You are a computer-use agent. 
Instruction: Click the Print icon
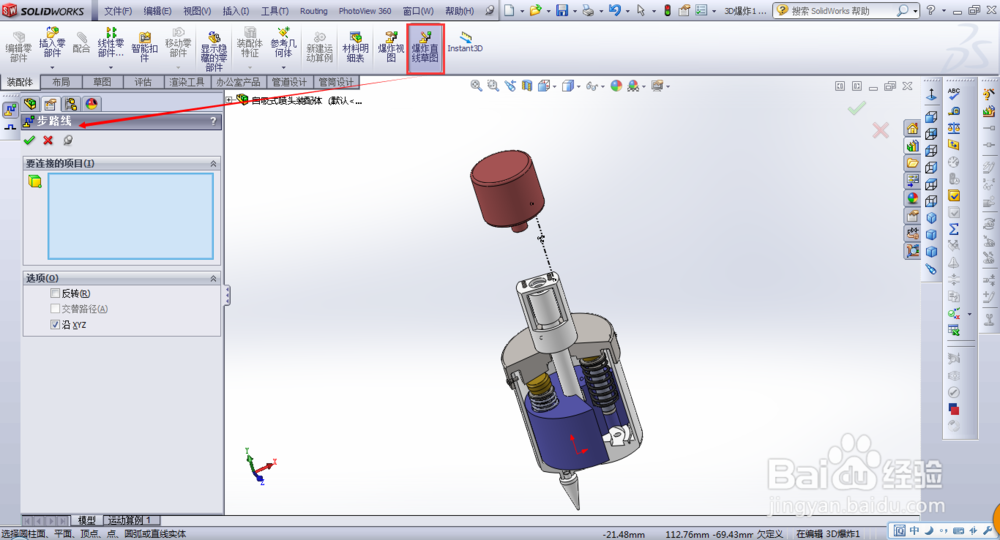587,10
